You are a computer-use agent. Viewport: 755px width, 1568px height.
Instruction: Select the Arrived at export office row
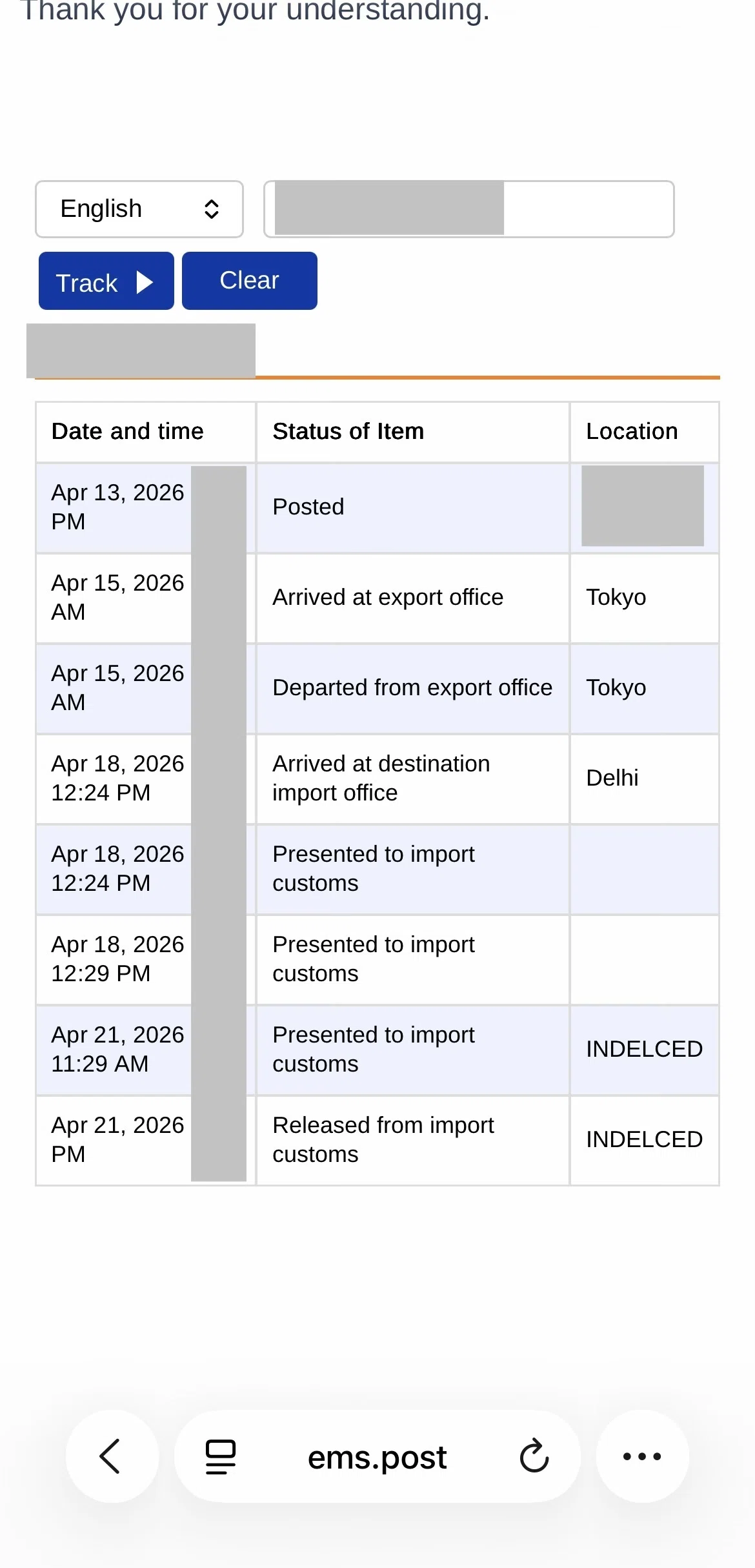pos(377,598)
